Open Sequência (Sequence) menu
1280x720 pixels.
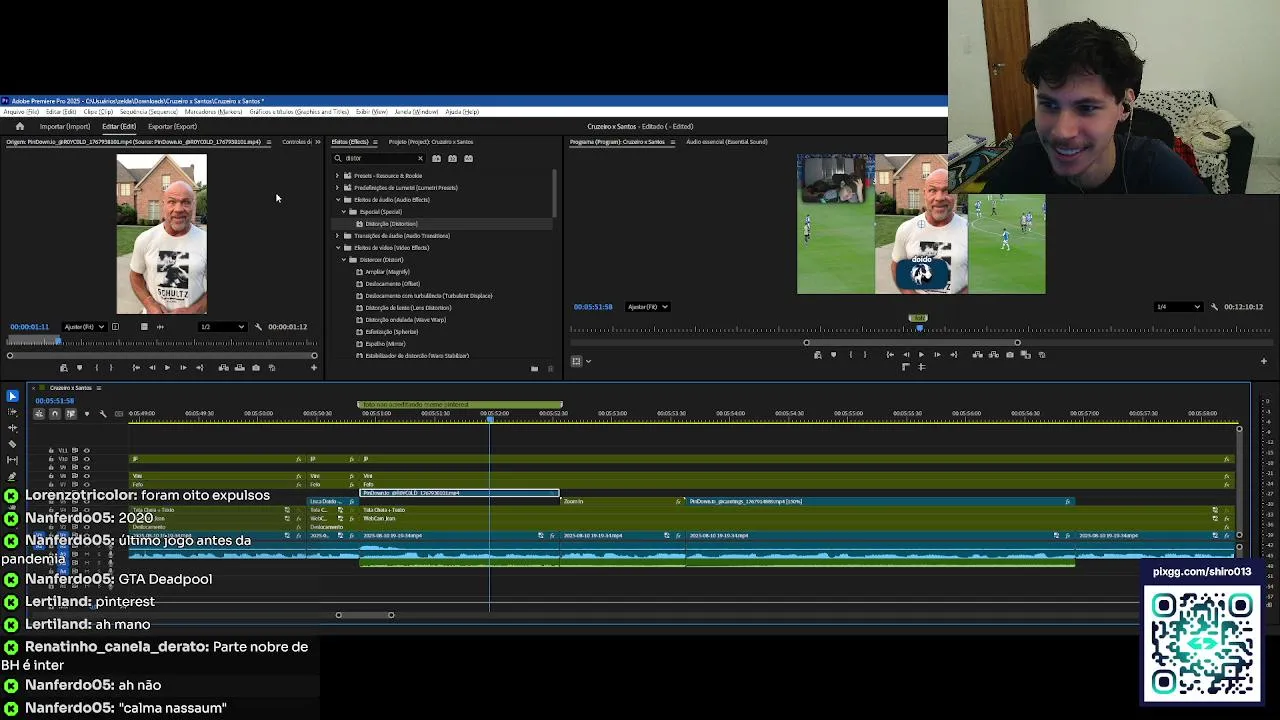pyautogui.click(x=148, y=112)
